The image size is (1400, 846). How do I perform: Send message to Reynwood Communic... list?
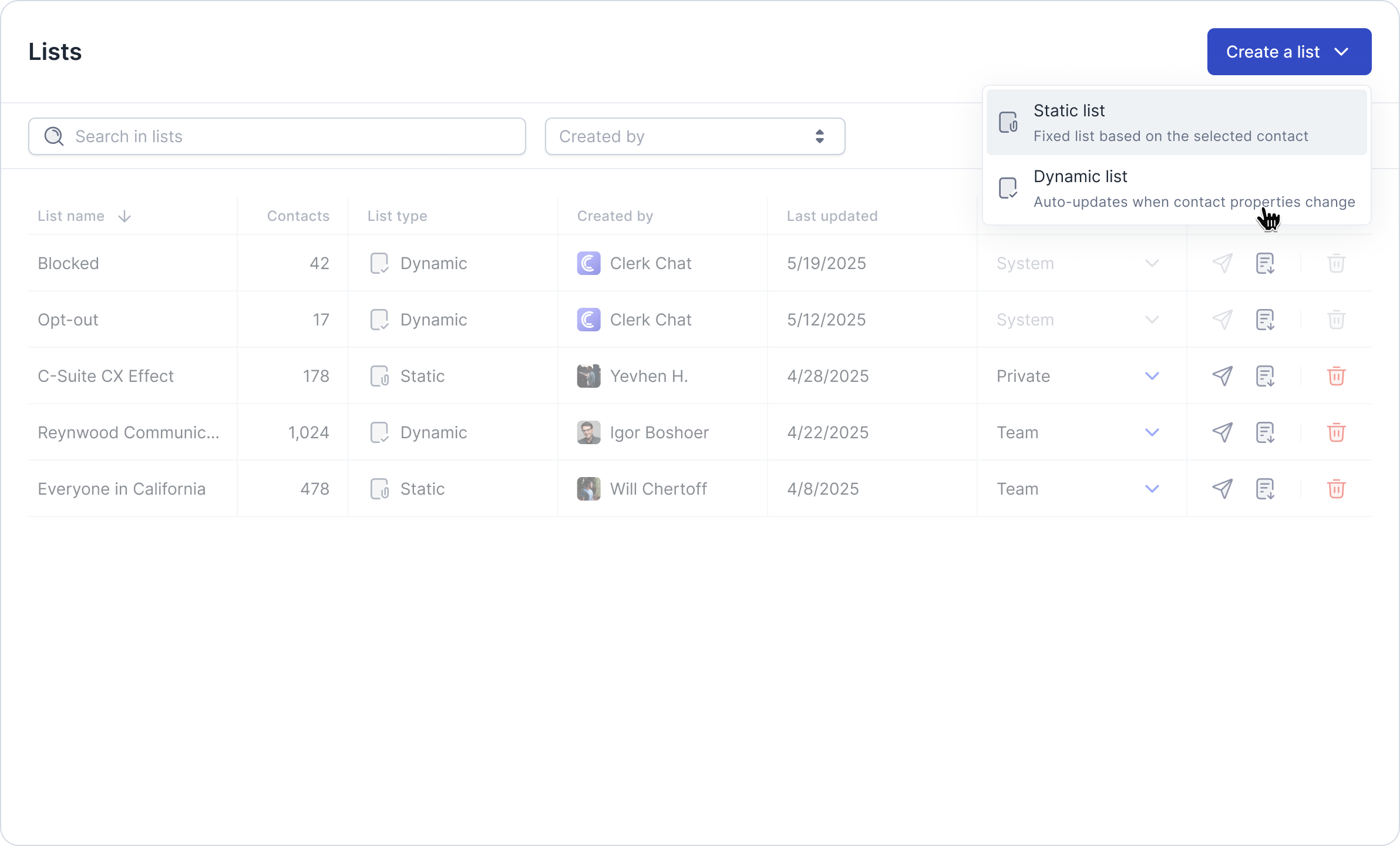[x=1223, y=432]
